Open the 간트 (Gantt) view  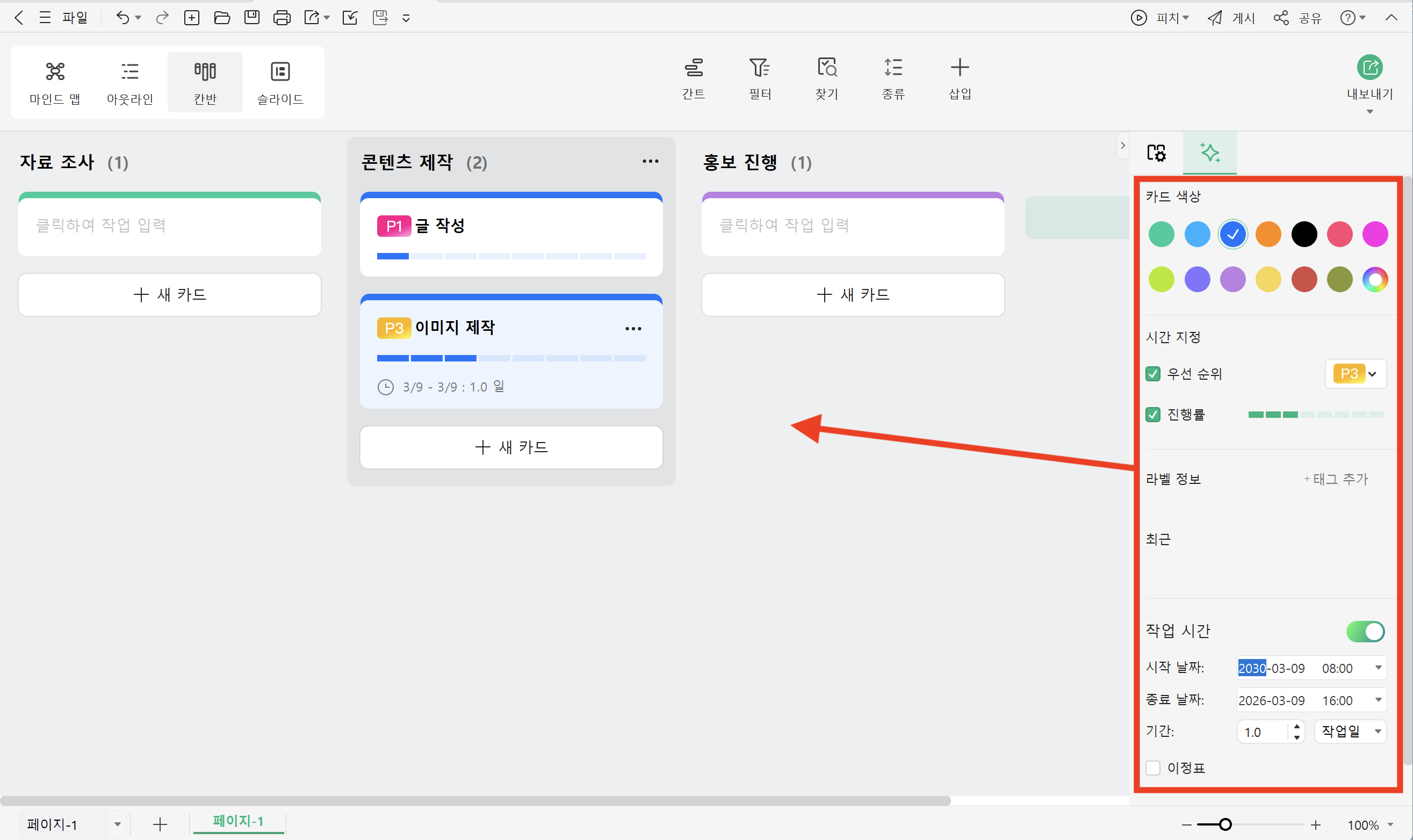click(695, 77)
